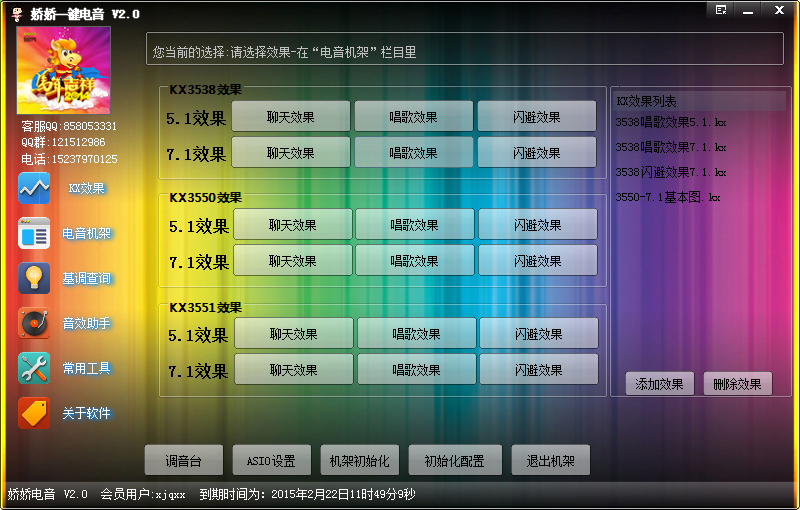
Task: Open 音效助手 vinyl record icon
Action: tap(34, 323)
